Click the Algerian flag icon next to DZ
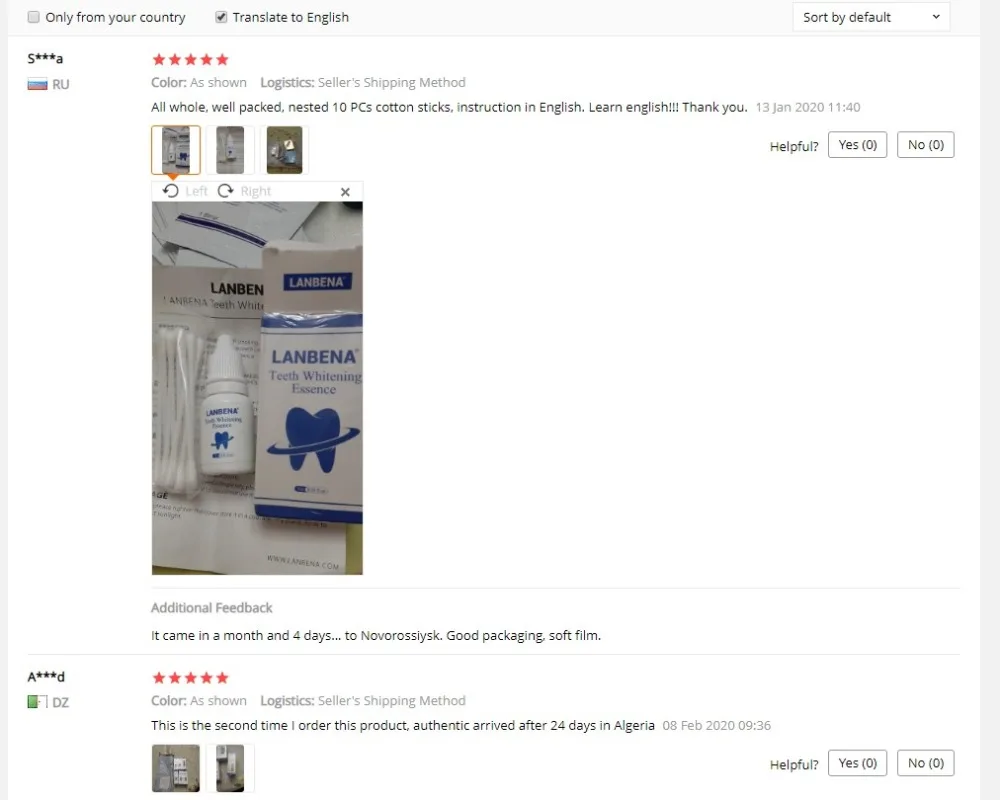 pos(38,702)
